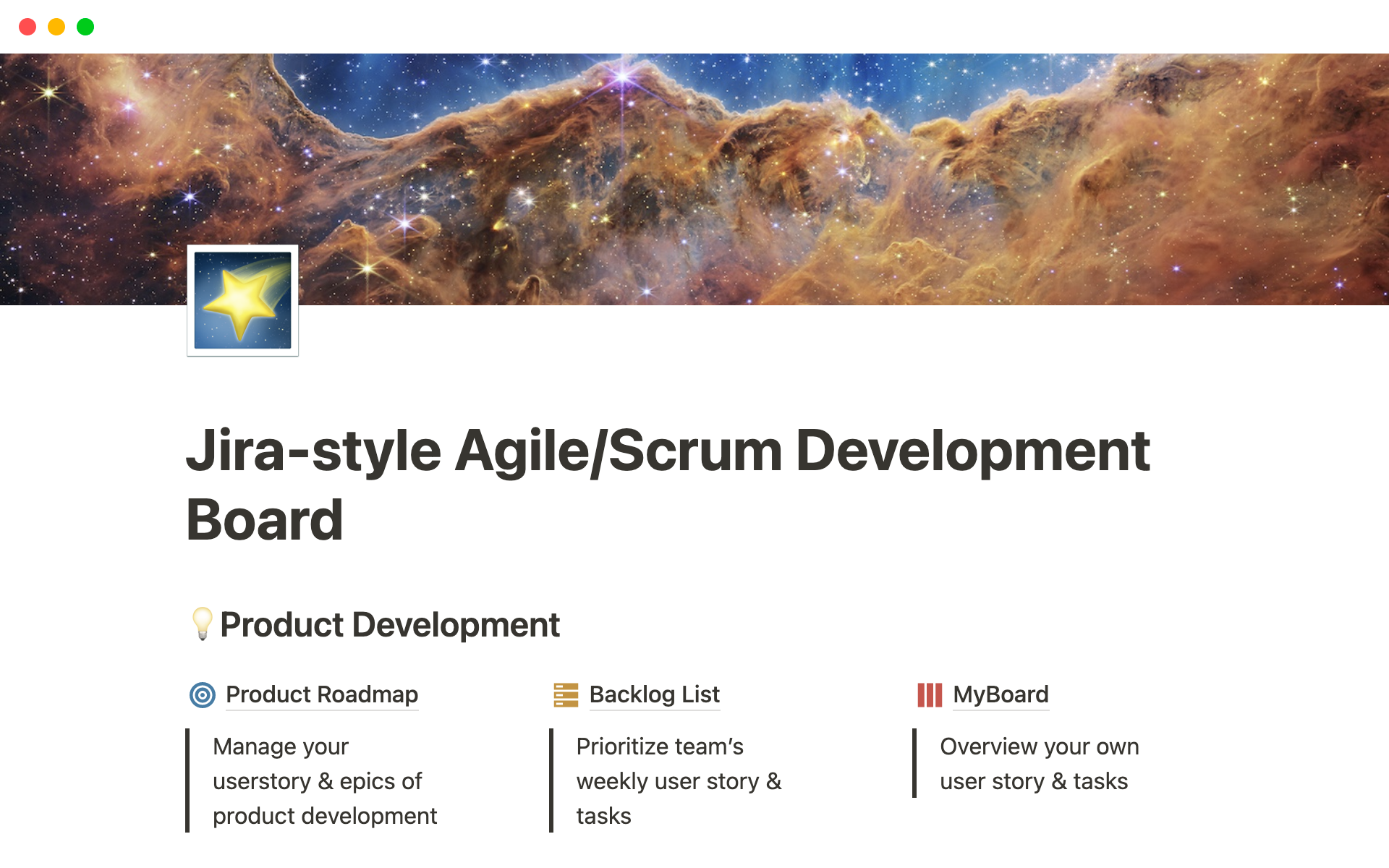
Task: Click the word Board on title's second line
Action: point(265,521)
